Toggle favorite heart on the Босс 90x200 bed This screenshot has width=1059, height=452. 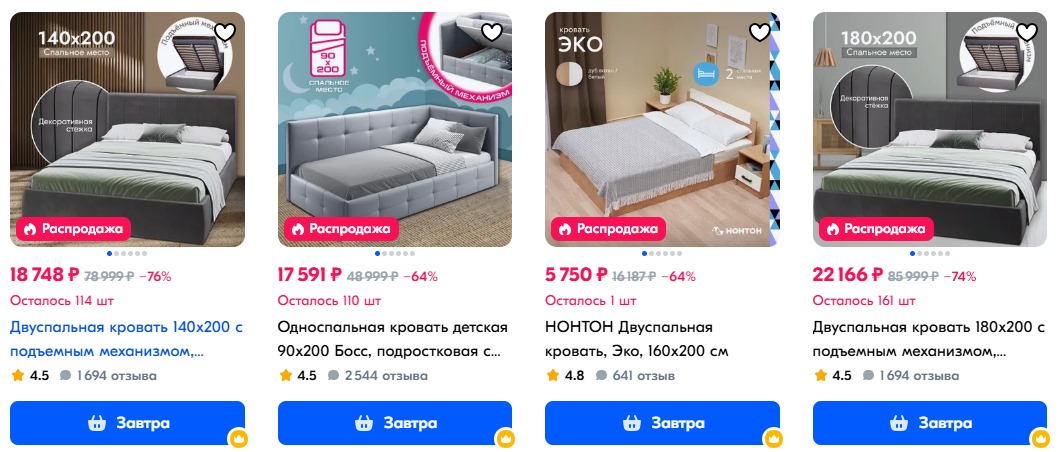tap(492, 32)
